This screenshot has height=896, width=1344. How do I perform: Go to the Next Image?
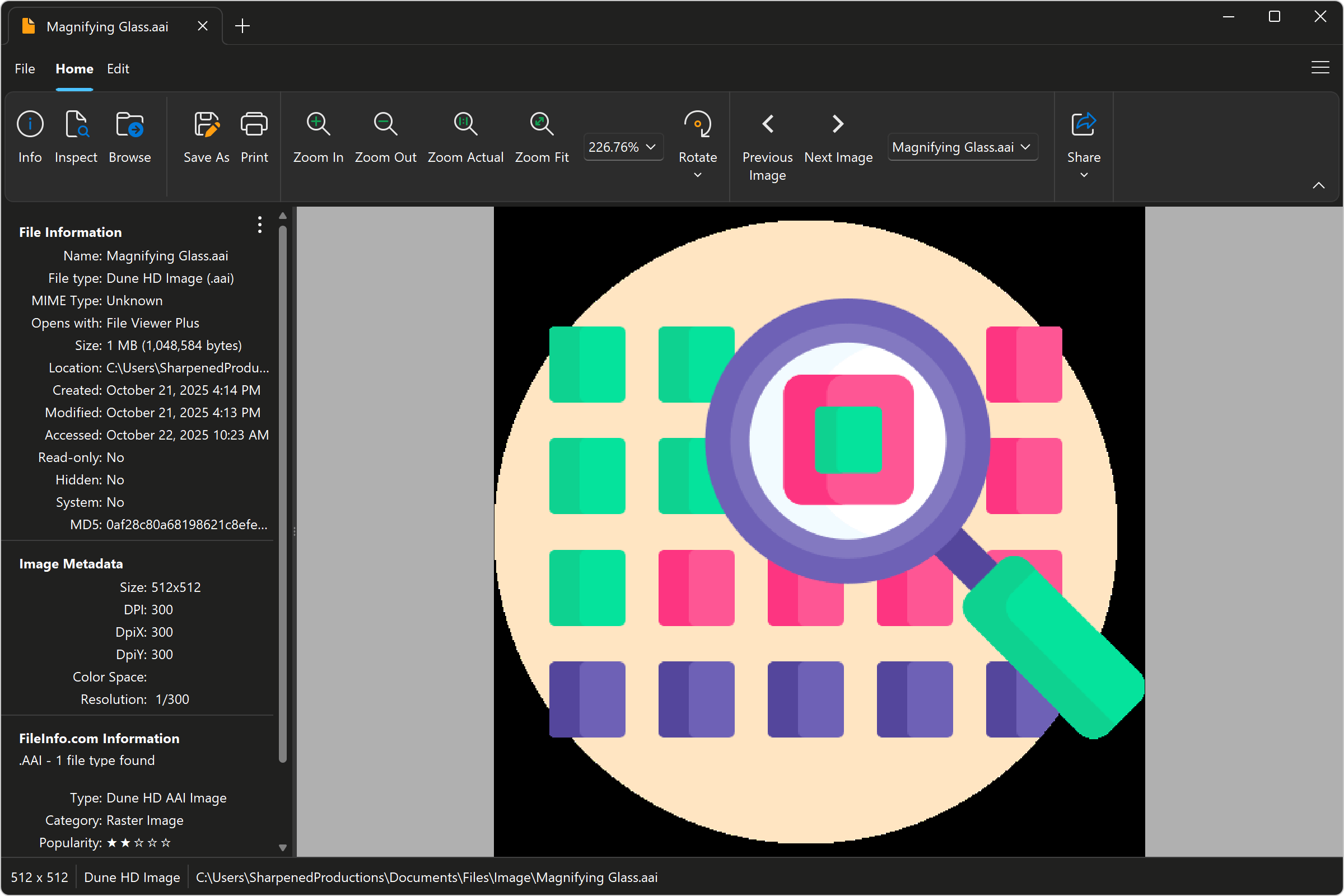(837, 123)
